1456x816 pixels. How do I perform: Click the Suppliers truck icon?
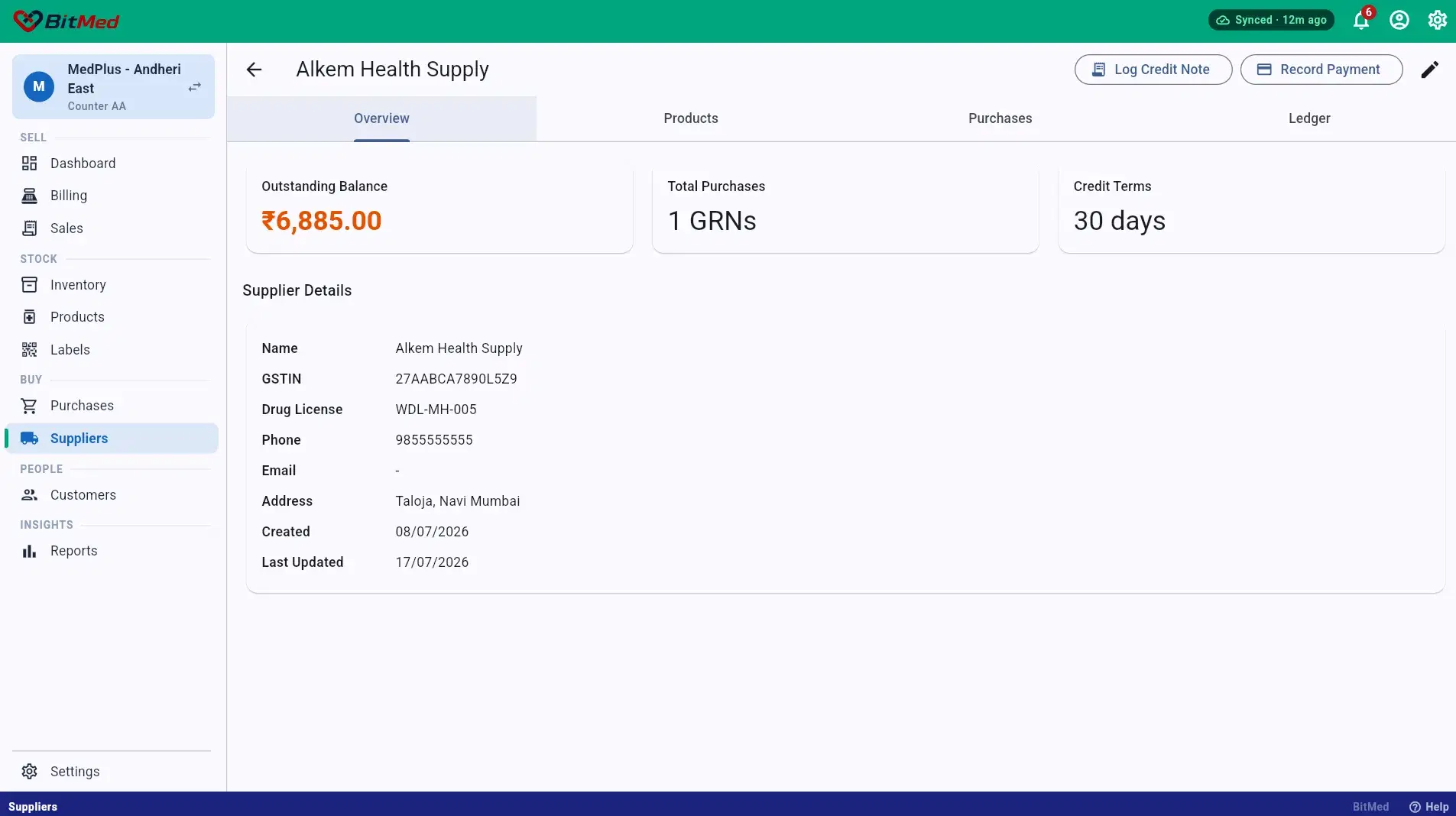point(29,439)
